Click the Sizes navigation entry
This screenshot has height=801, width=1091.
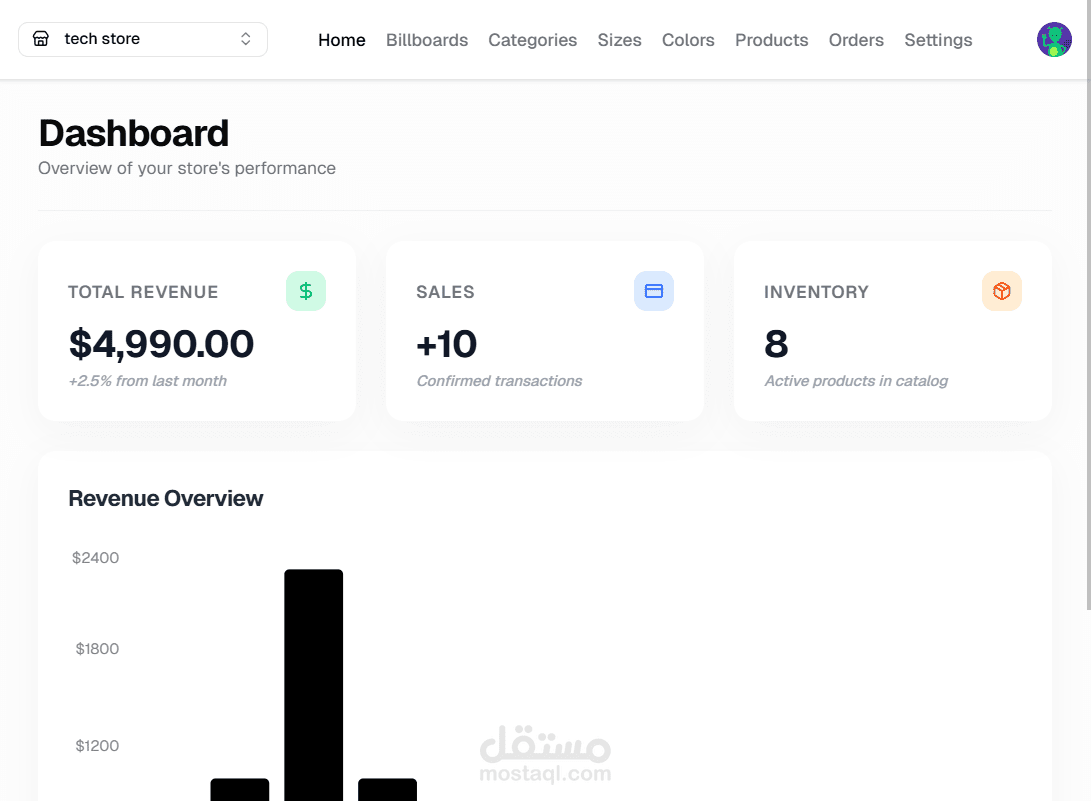[x=619, y=40]
